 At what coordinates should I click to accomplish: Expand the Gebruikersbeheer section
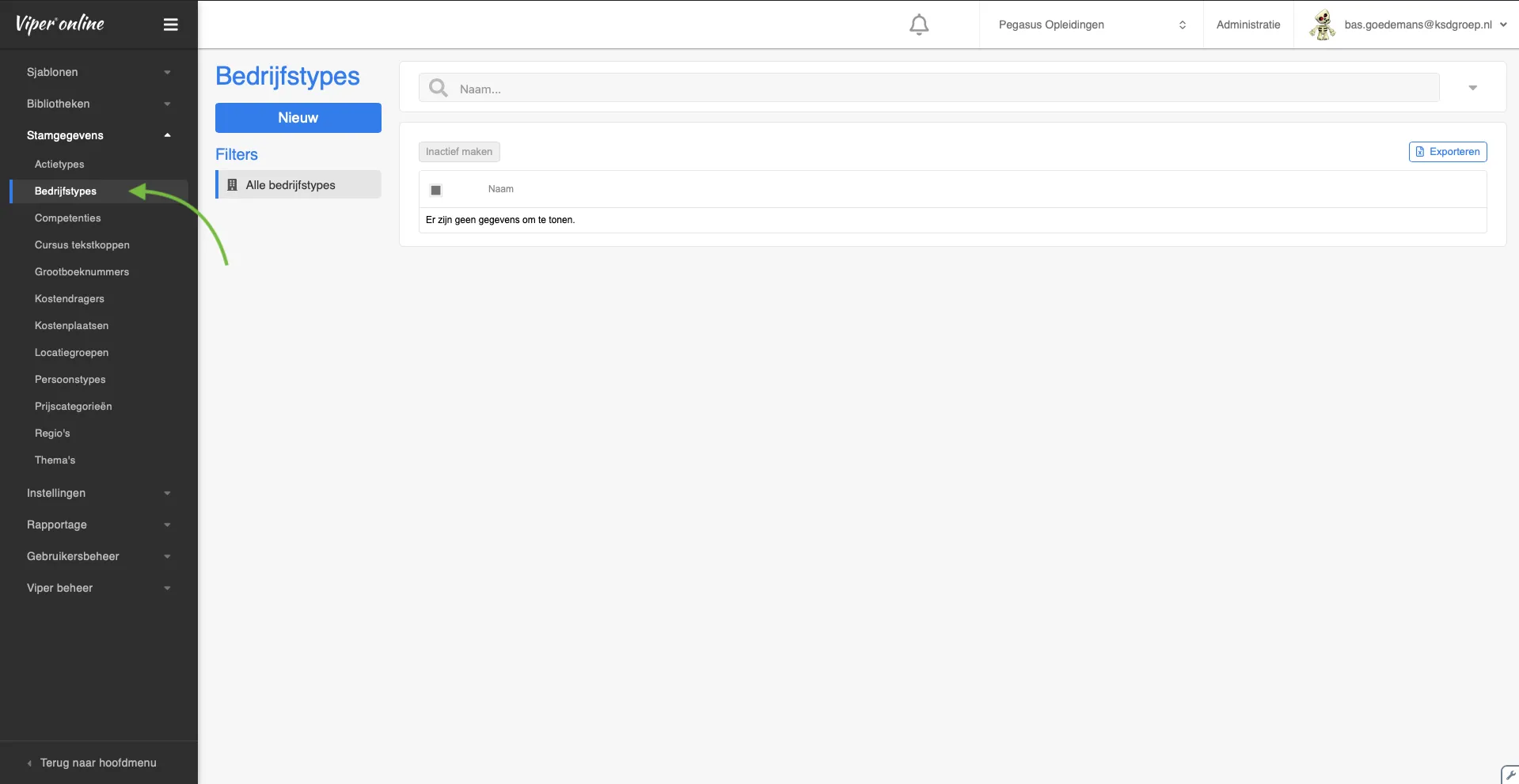(99, 556)
